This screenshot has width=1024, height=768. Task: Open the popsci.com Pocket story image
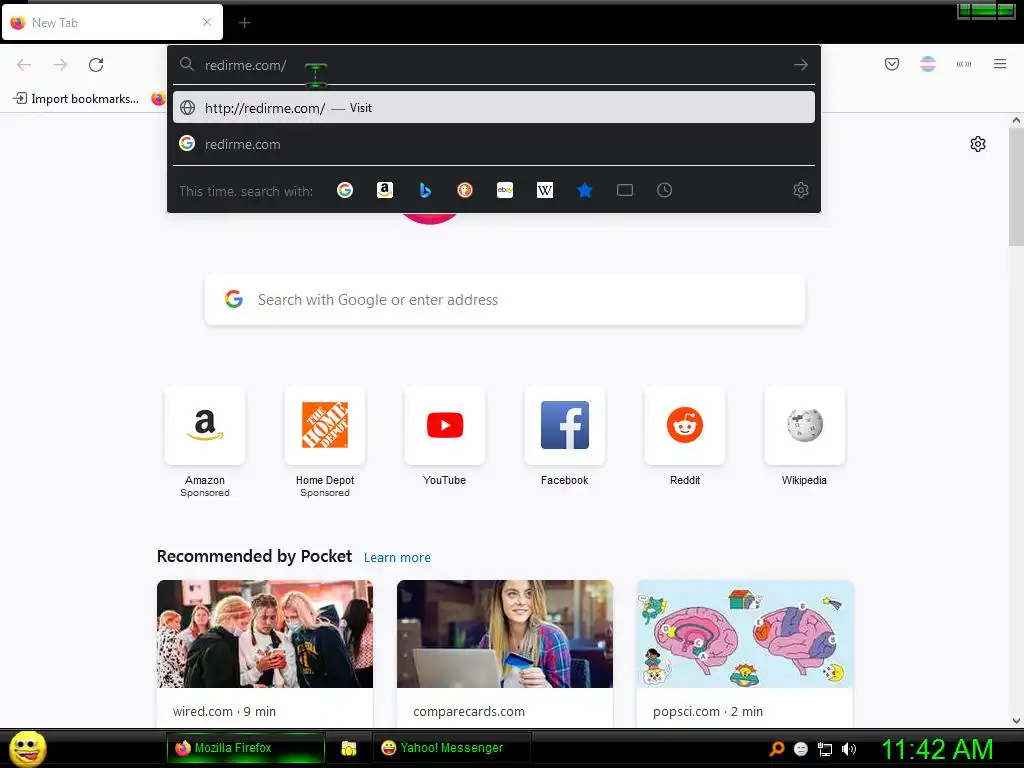[745, 634]
